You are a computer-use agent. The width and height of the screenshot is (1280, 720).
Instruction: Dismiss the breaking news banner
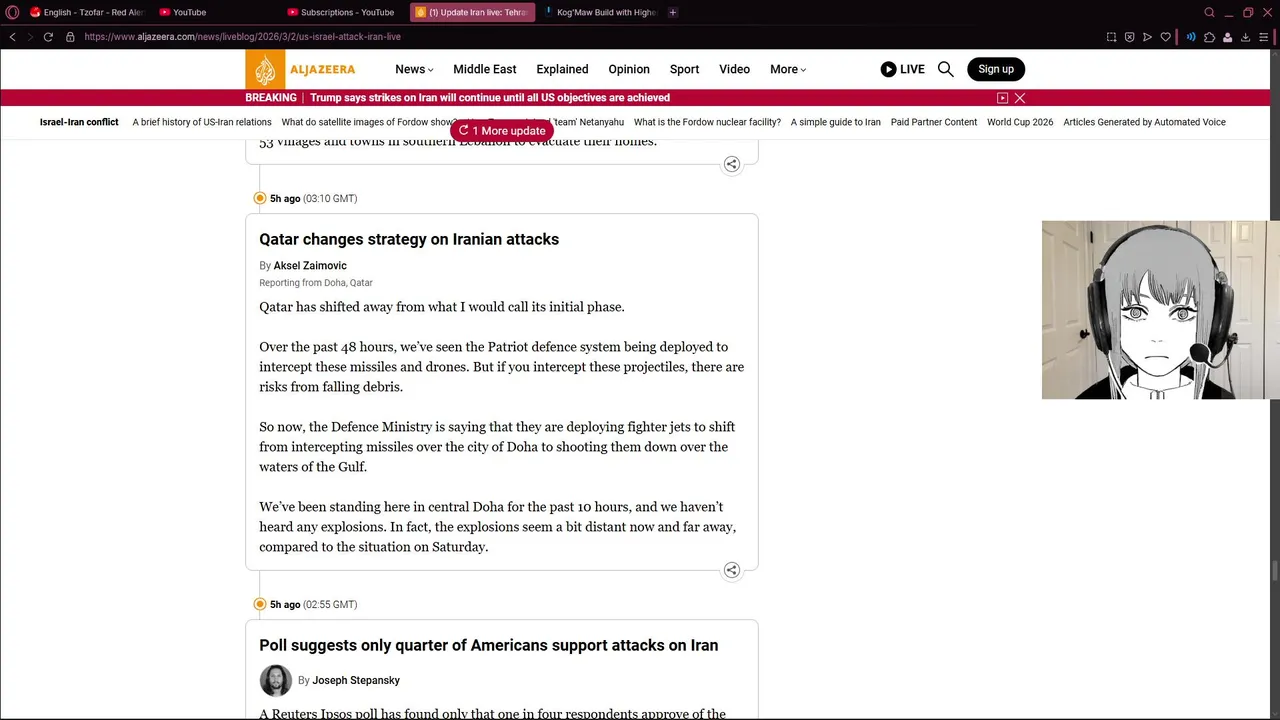[x=1020, y=98]
